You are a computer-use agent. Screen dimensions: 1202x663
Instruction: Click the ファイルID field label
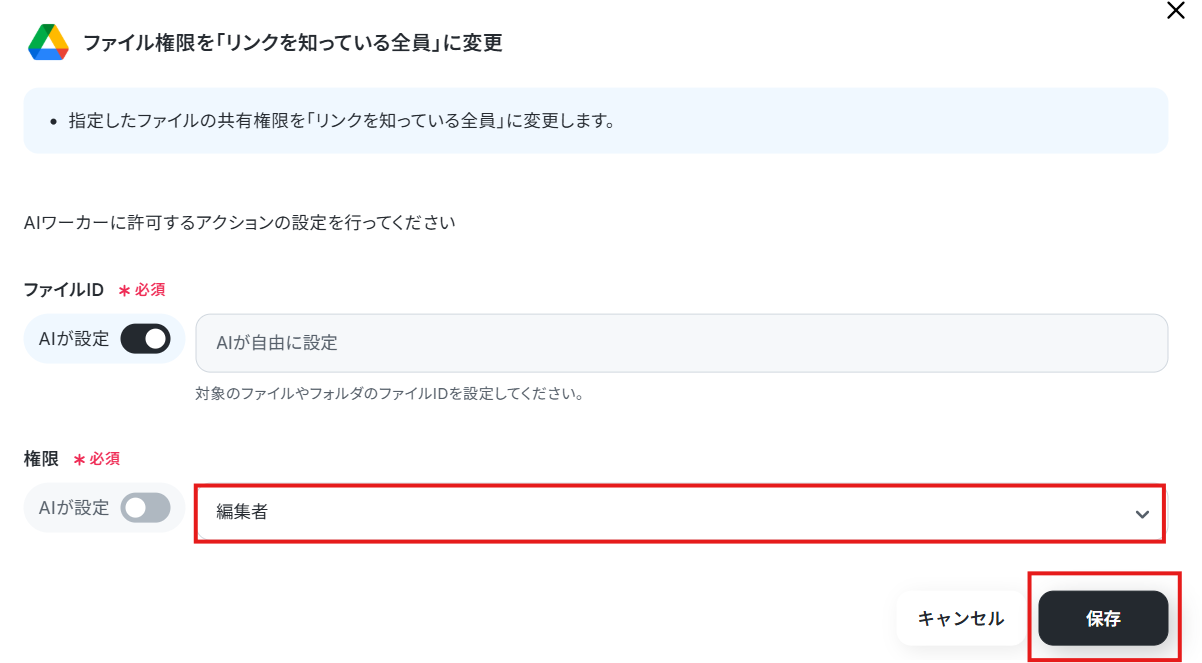[x=64, y=289]
